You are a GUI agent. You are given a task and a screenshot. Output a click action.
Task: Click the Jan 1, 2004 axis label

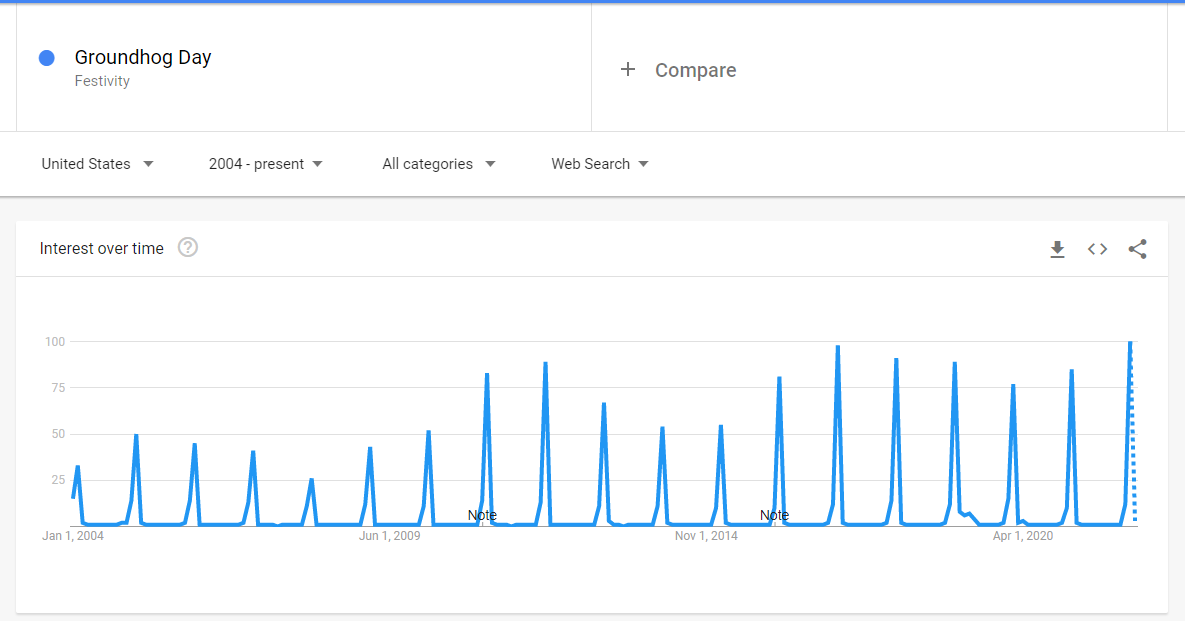(x=73, y=536)
